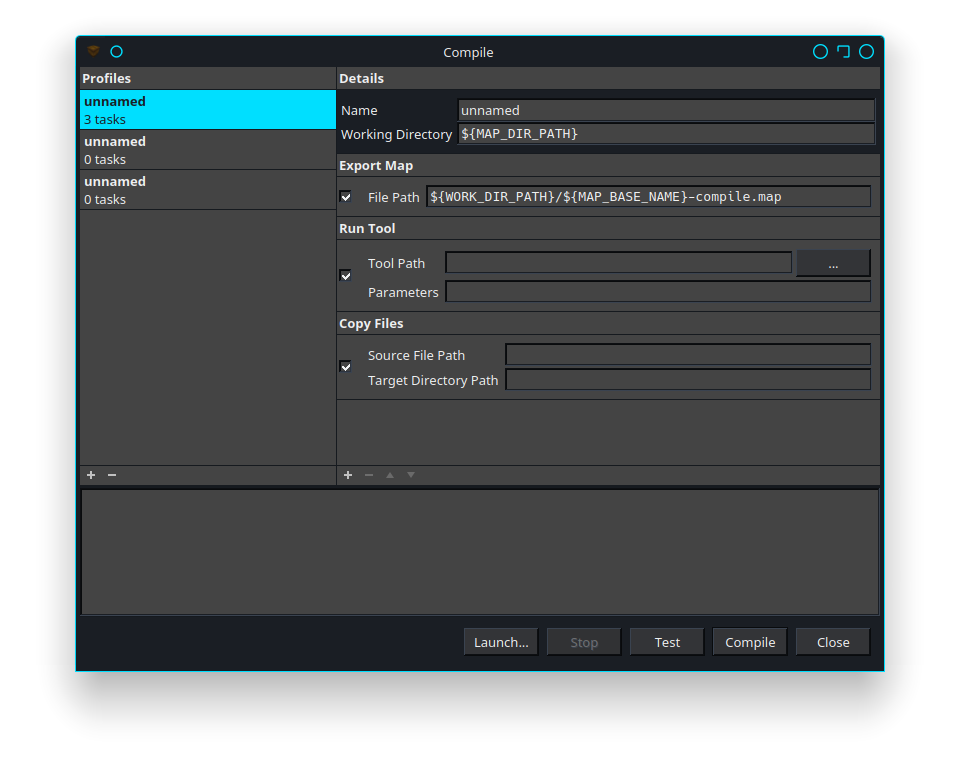Toggle the Export Map File Path checkbox
The width and height of the screenshot is (960, 757).
coord(345,197)
